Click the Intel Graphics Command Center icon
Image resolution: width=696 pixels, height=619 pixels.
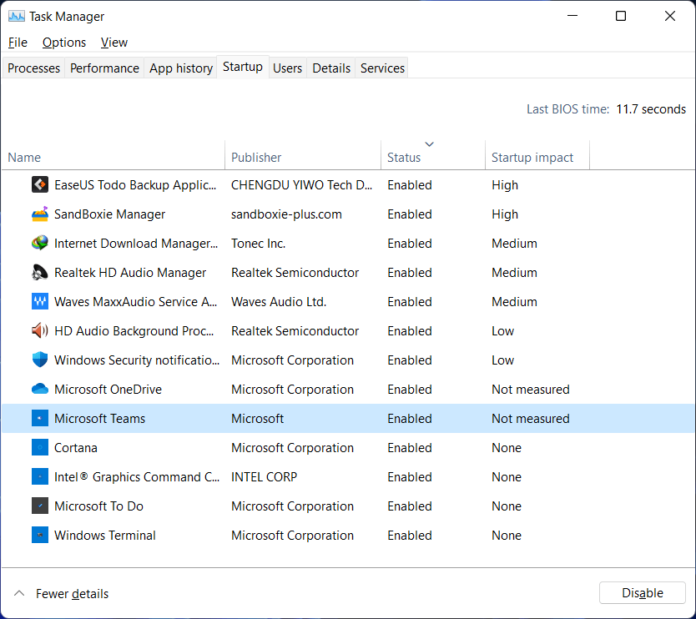40,477
